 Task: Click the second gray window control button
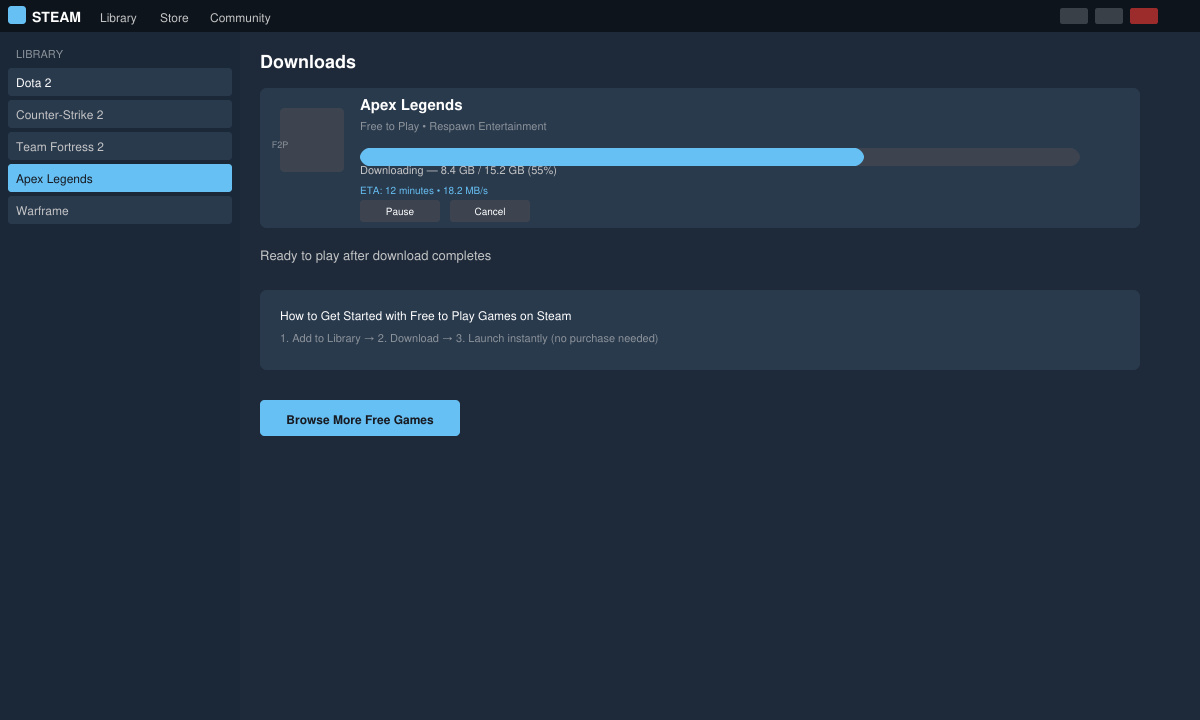1109,16
